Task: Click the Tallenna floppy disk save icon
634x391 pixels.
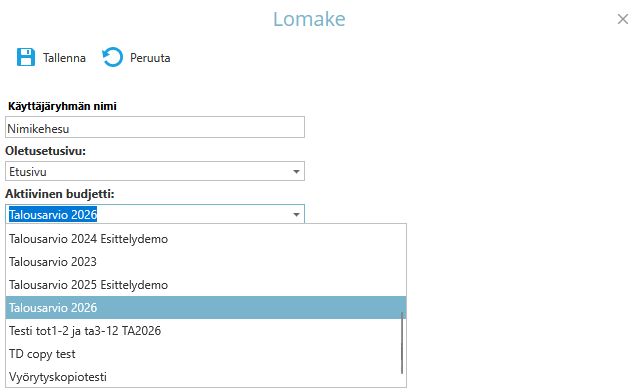Action: 26,57
